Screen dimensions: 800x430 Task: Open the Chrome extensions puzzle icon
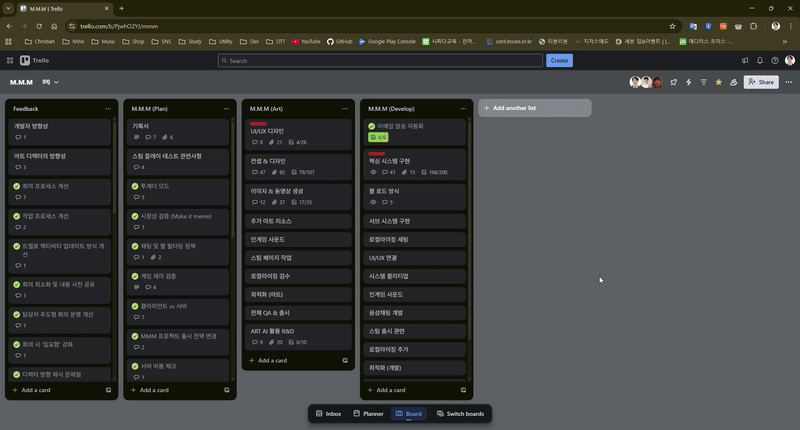pos(754,26)
